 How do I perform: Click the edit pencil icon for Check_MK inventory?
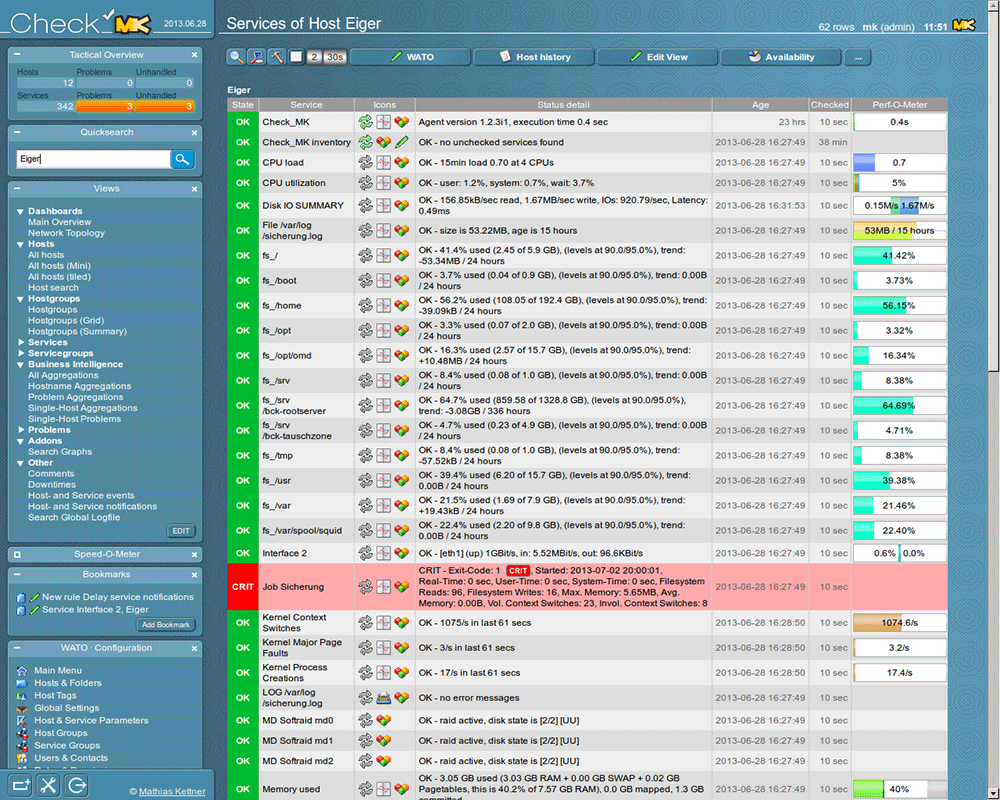tap(401, 142)
